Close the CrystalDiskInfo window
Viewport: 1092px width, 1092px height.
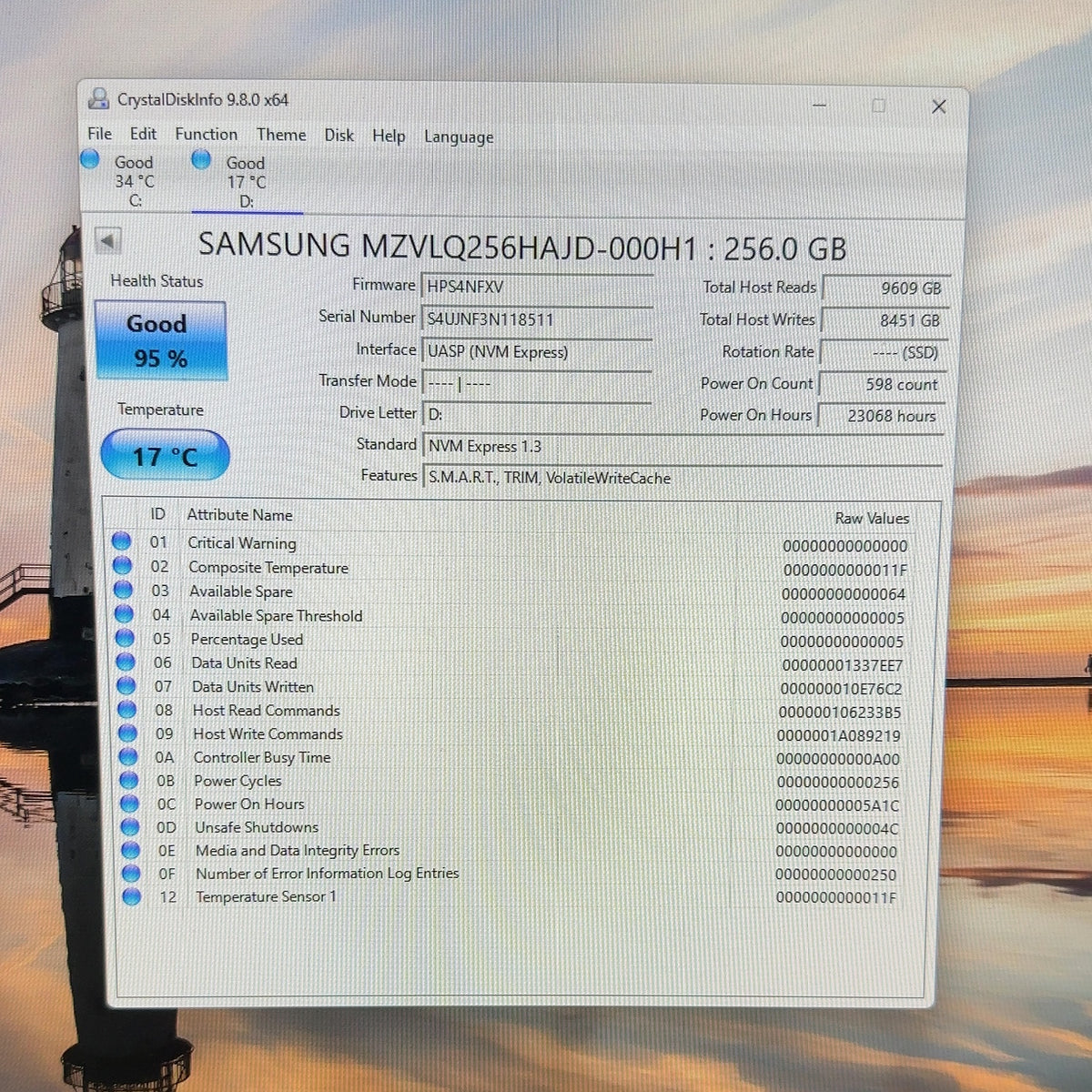pos(939,106)
